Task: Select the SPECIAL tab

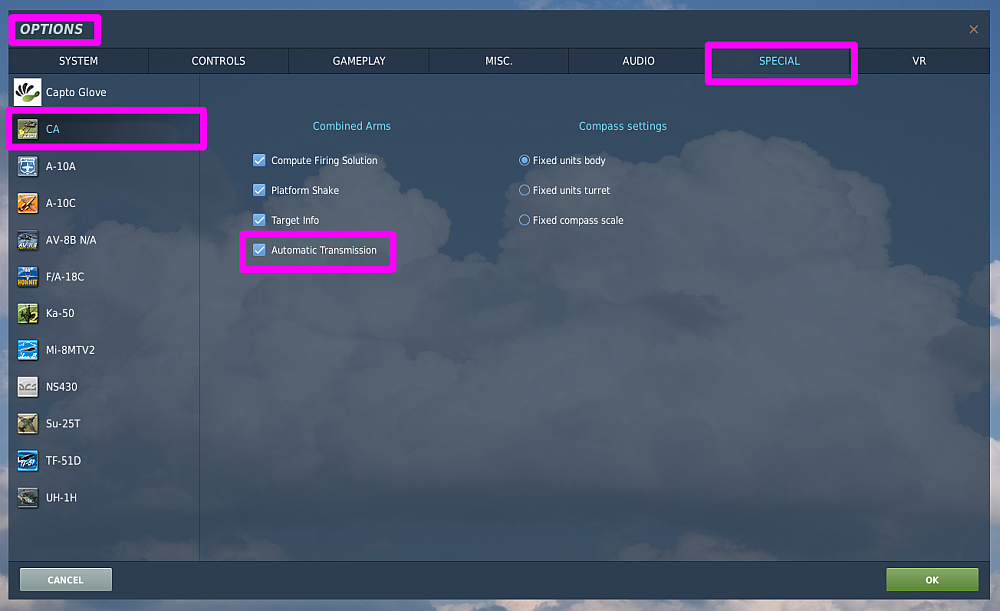Action: 779,61
